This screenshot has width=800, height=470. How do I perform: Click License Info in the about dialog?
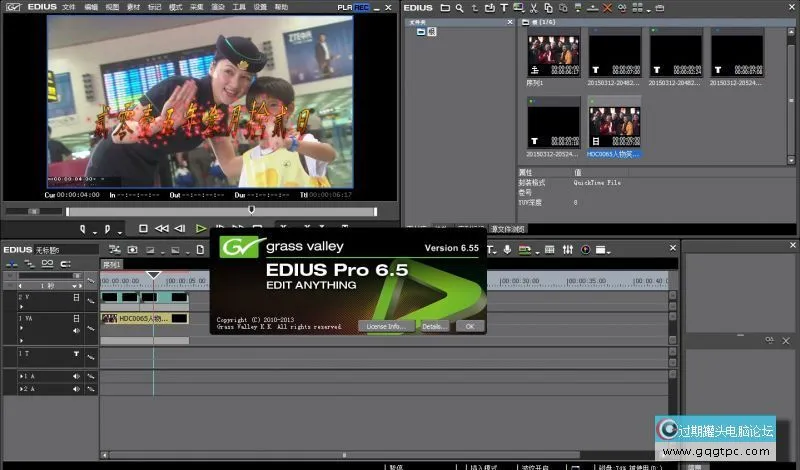(386, 326)
